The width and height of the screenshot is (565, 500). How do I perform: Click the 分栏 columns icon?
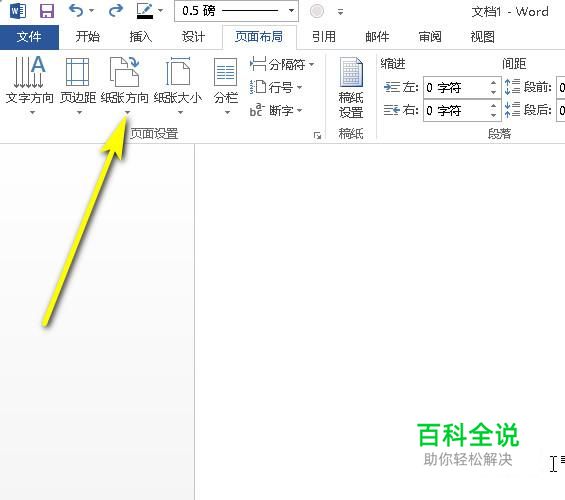tap(226, 72)
